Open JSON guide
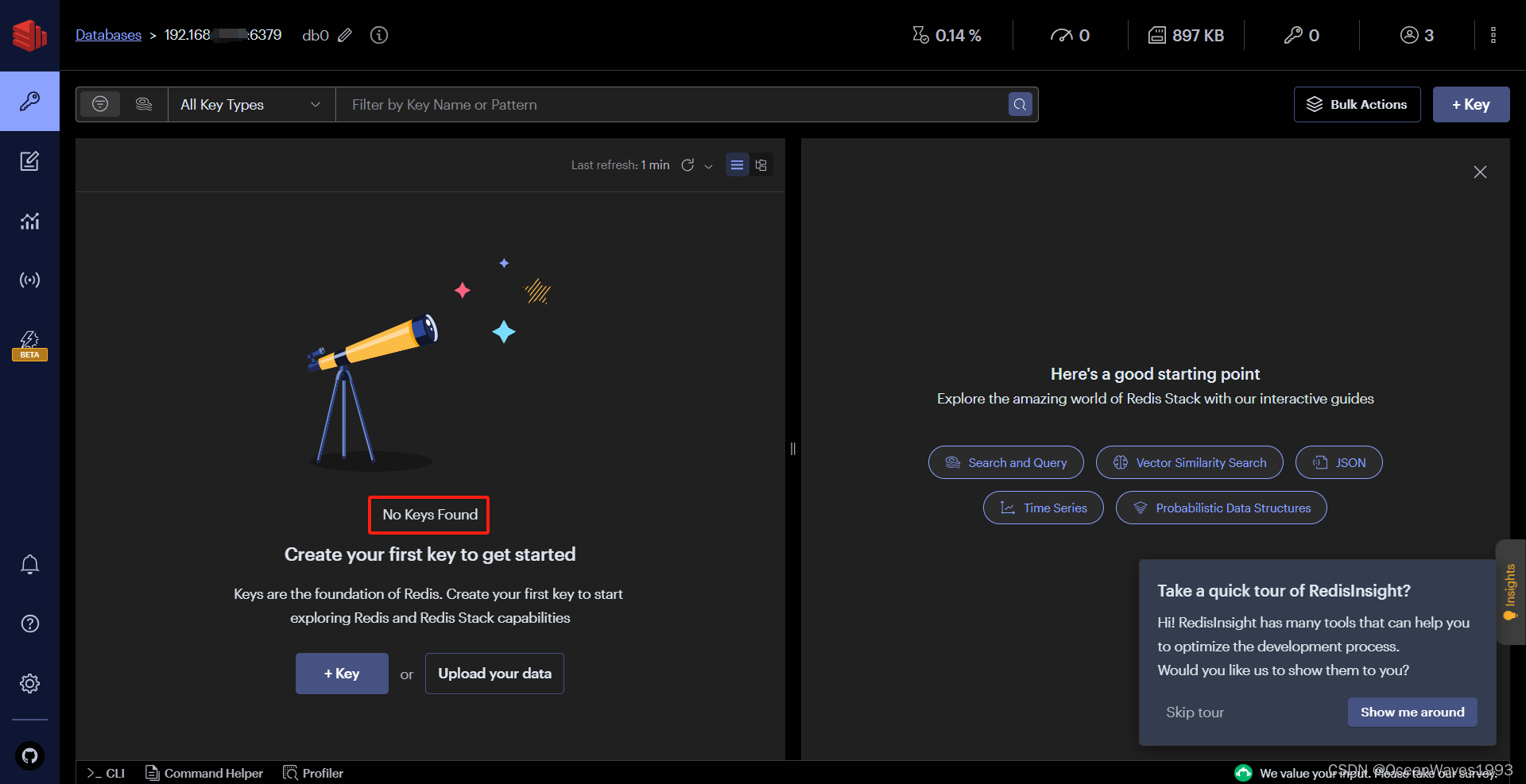This screenshot has width=1526, height=784. (x=1338, y=462)
